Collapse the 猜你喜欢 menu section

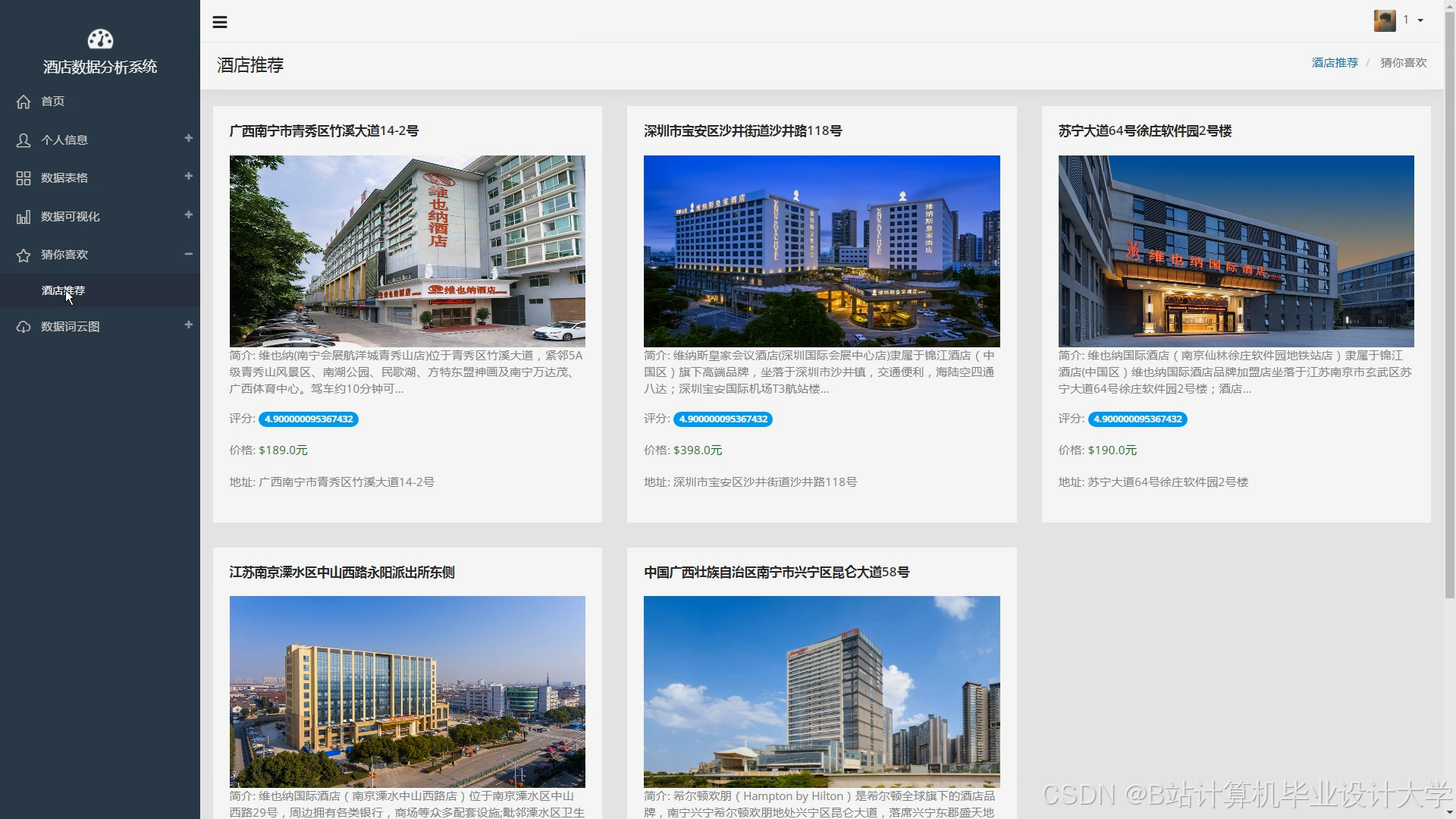tap(188, 255)
